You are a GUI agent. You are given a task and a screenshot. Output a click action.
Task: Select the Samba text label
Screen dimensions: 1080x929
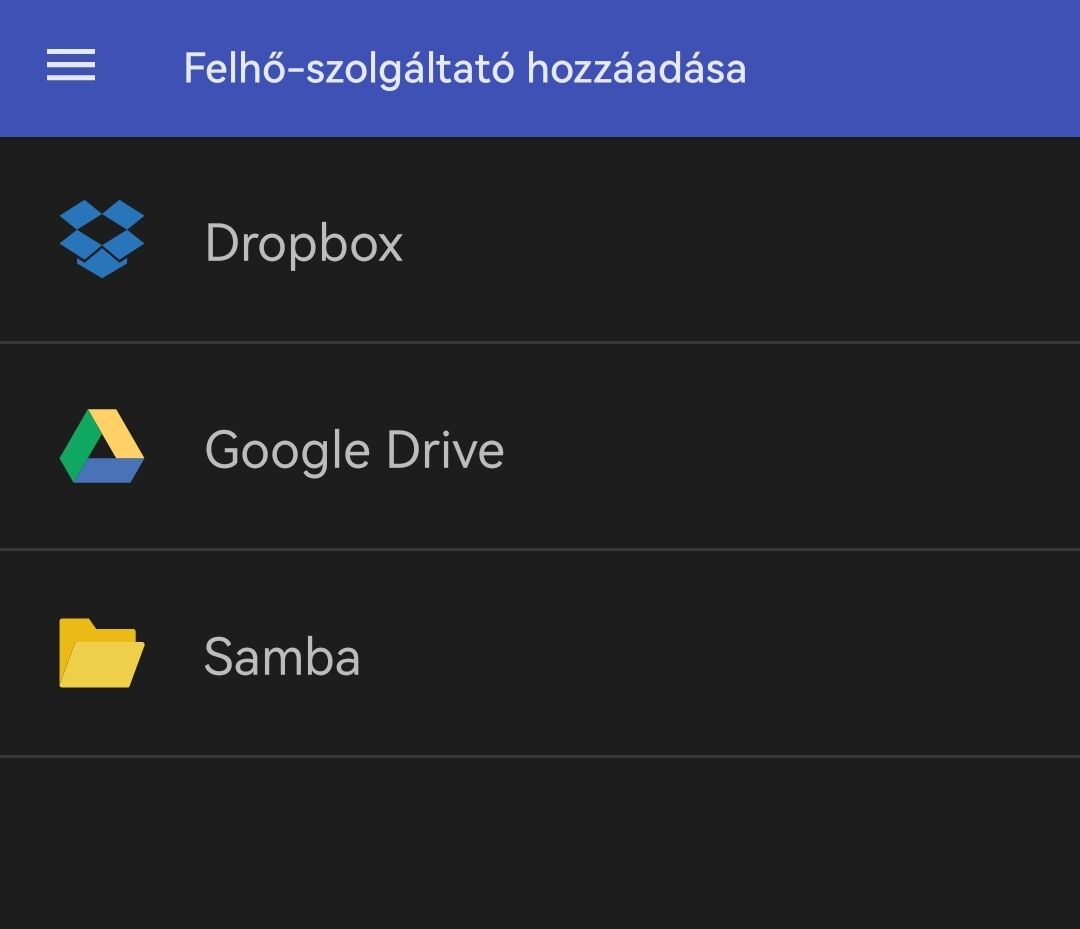tap(282, 657)
